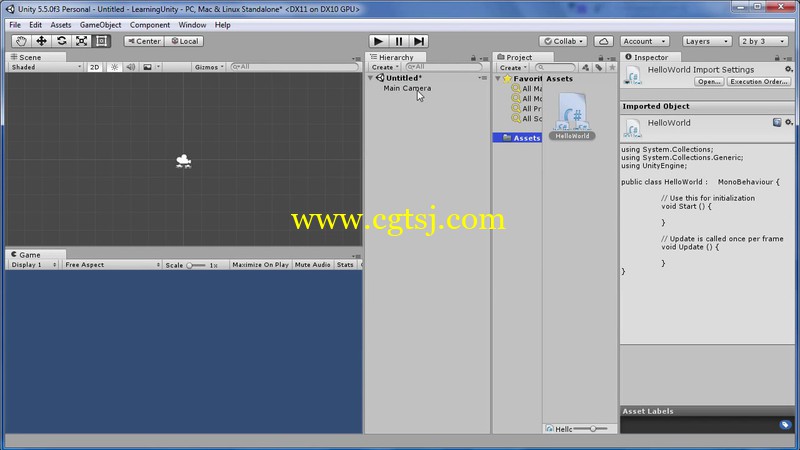Toggle Maximize On Play
Viewport: 800px width, 450px height.
point(260,265)
